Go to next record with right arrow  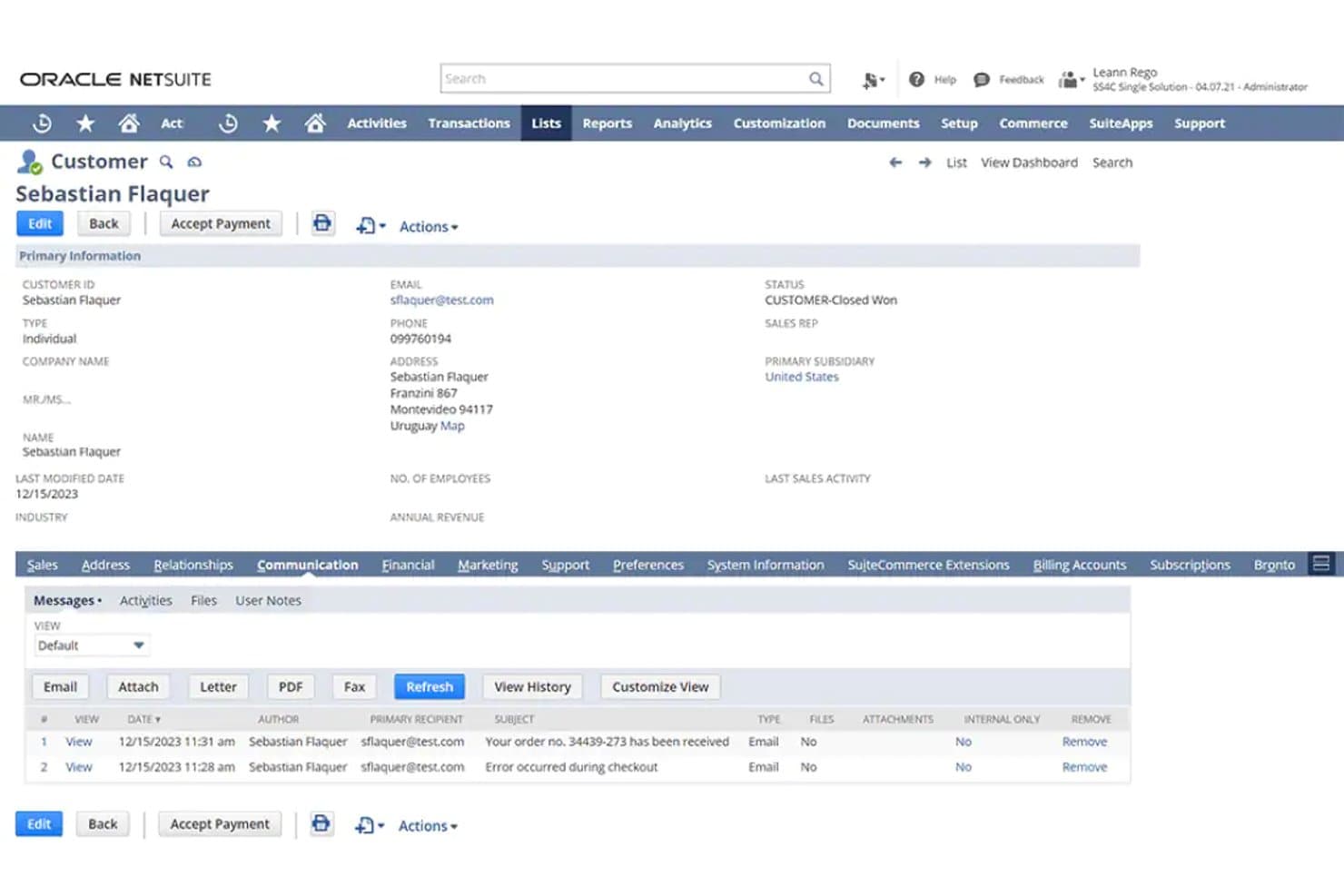(x=924, y=162)
